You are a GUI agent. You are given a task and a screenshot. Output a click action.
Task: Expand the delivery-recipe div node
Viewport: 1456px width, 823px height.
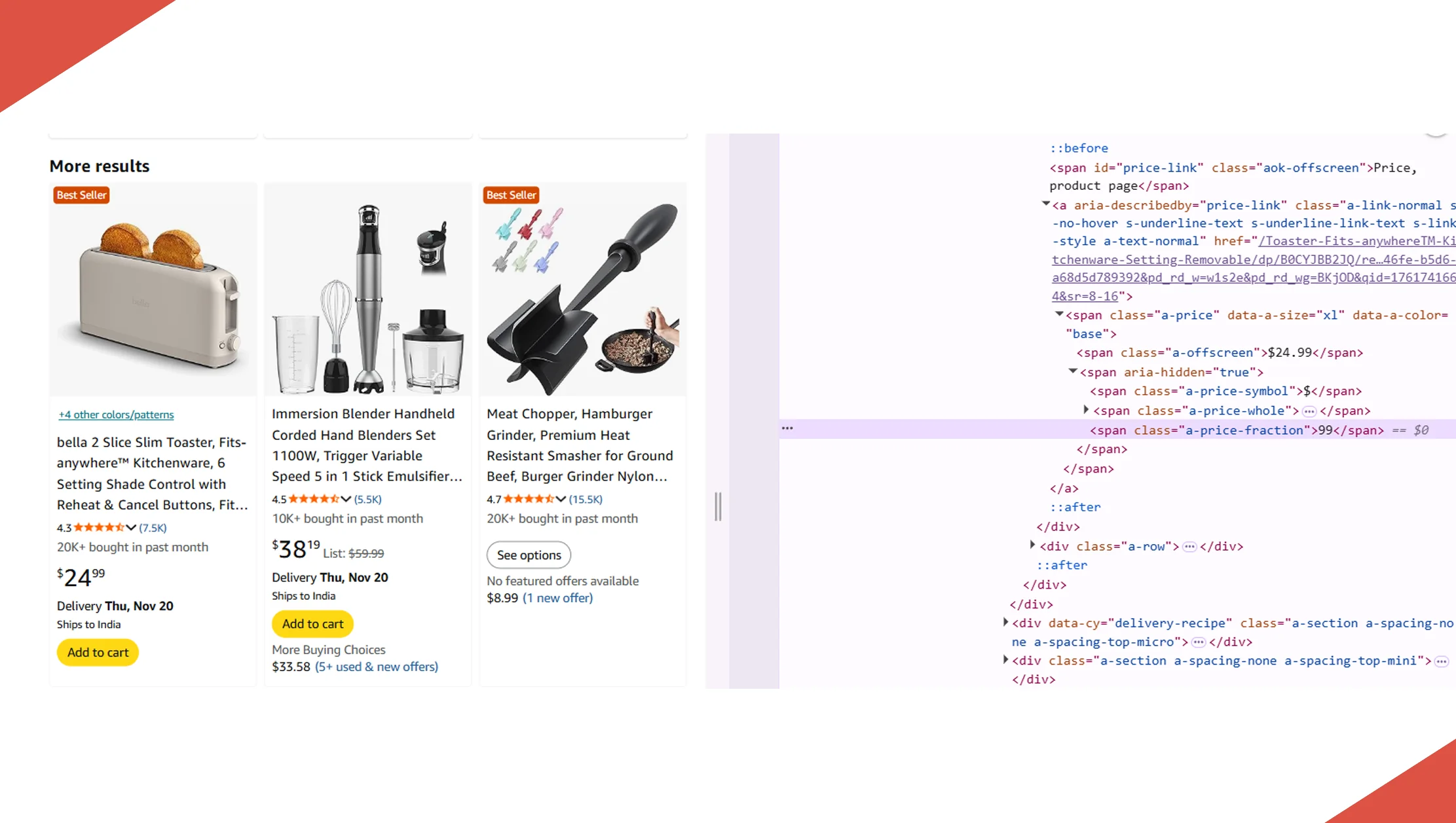pyautogui.click(x=1005, y=623)
